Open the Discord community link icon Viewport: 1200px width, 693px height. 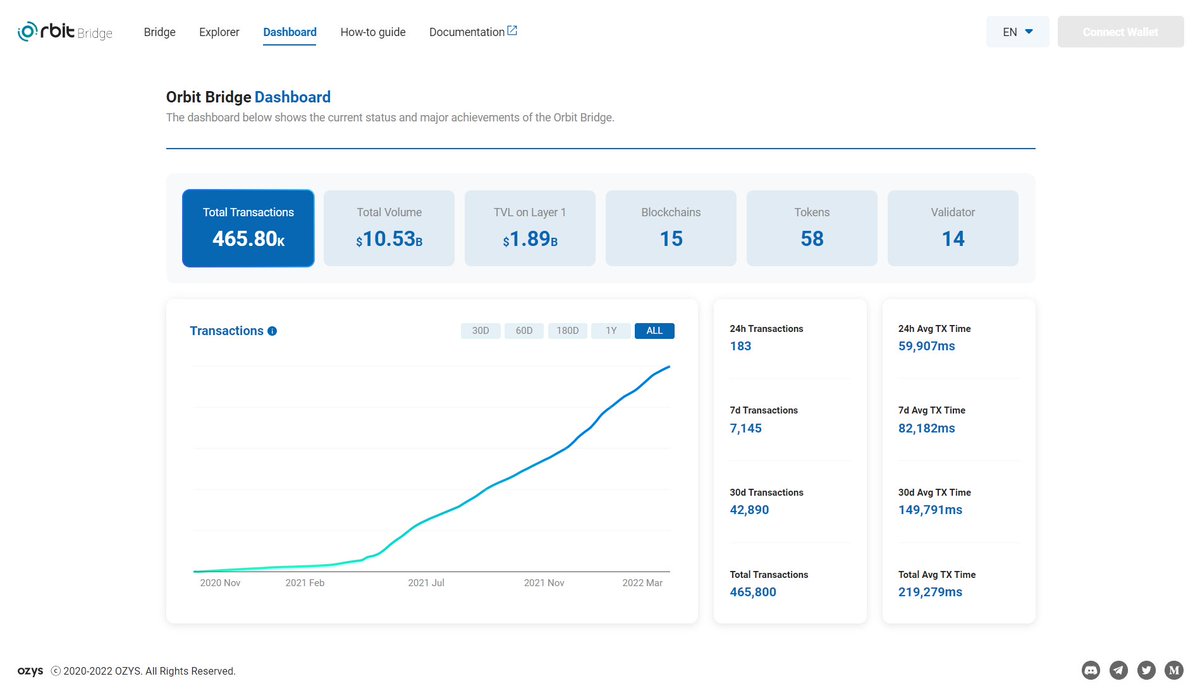[1091, 670]
